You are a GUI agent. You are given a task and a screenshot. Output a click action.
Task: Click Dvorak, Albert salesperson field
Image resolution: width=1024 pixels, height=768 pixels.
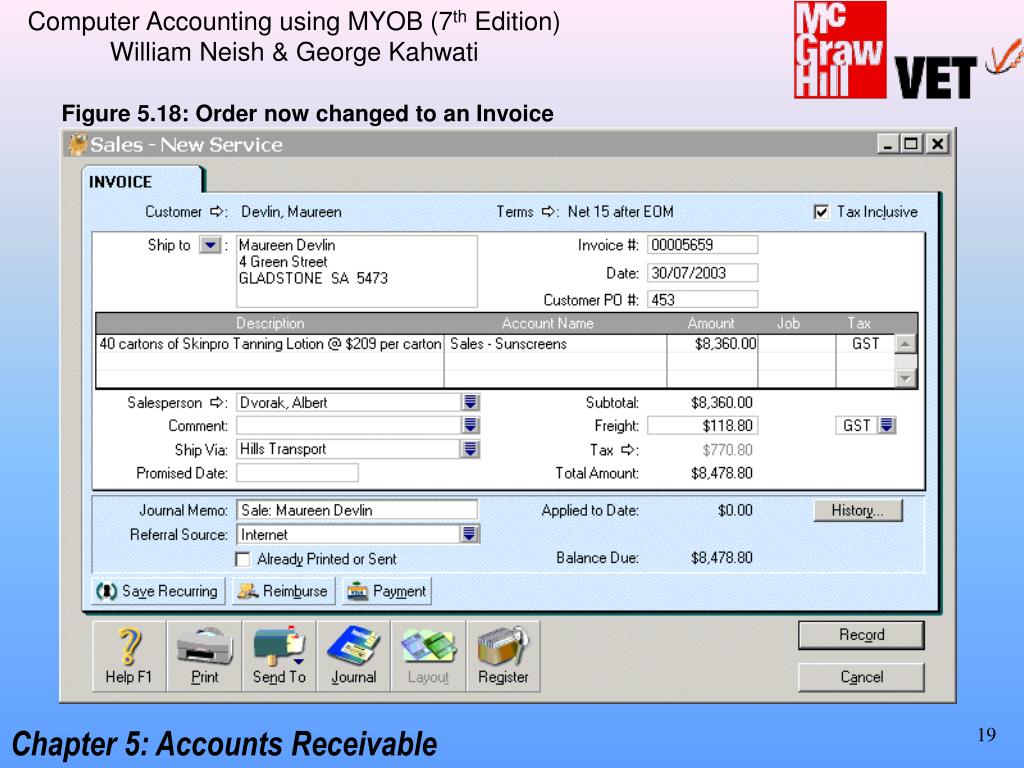(x=349, y=402)
